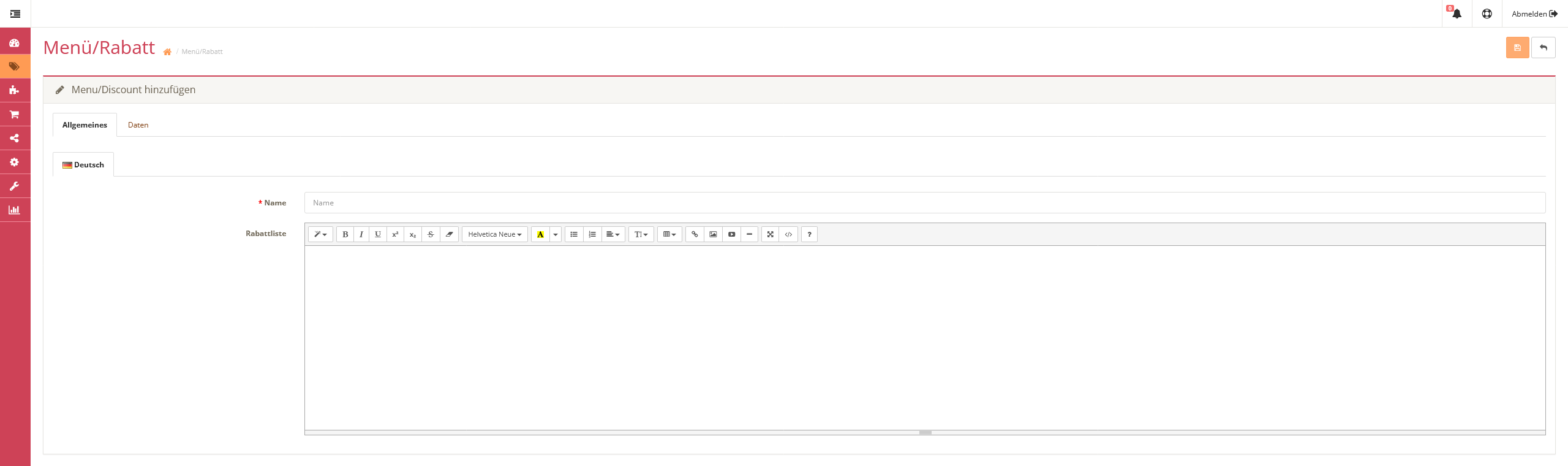Toggle code view in editor
The height and width of the screenshot is (466, 1568).
[x=788, y=234]
